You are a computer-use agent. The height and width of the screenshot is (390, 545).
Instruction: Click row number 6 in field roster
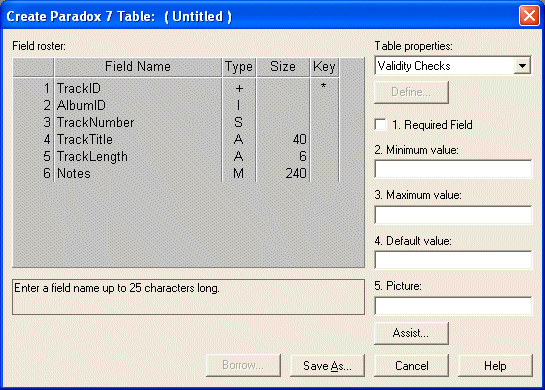pos(47,173)
